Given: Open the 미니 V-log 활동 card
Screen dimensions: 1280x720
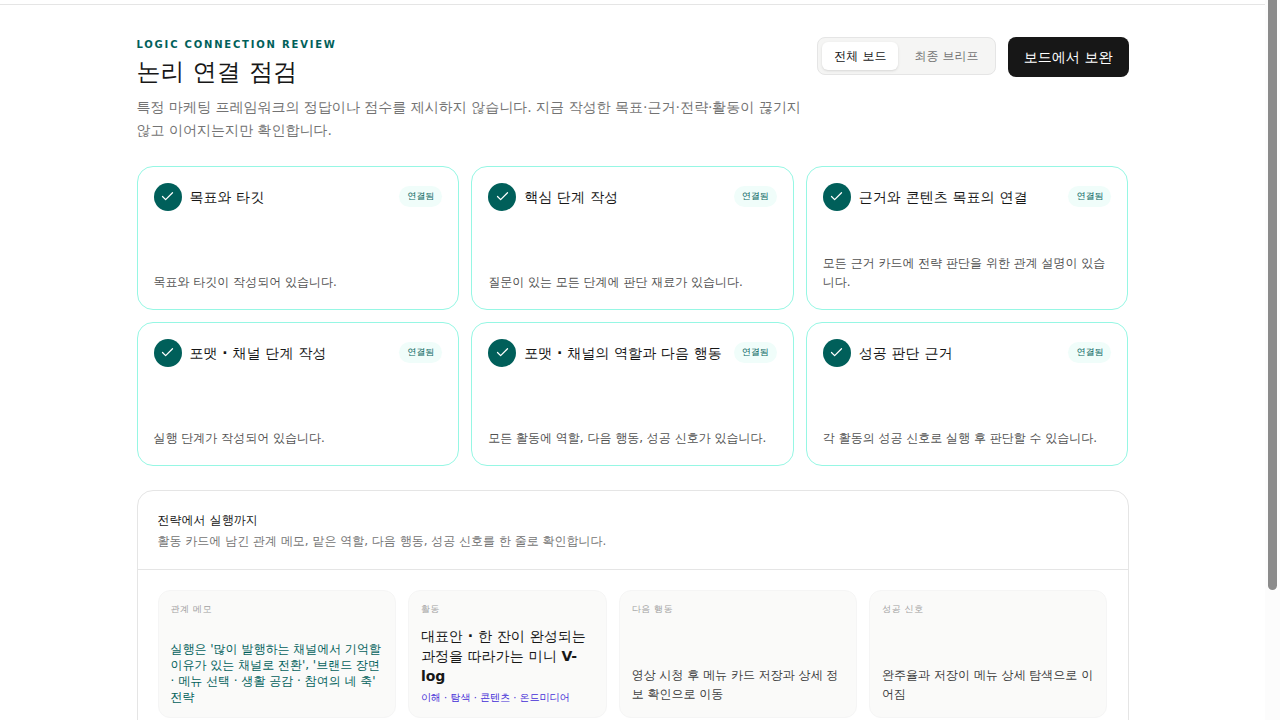Looking at the screenshot, I should [507, 654].
